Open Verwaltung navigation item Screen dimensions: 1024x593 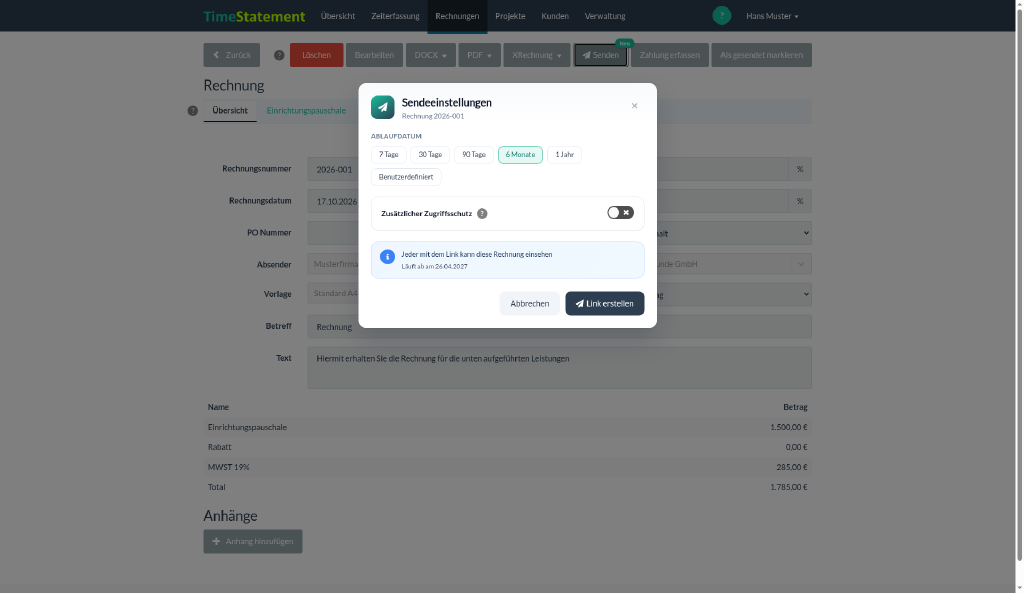coord(605,16)
